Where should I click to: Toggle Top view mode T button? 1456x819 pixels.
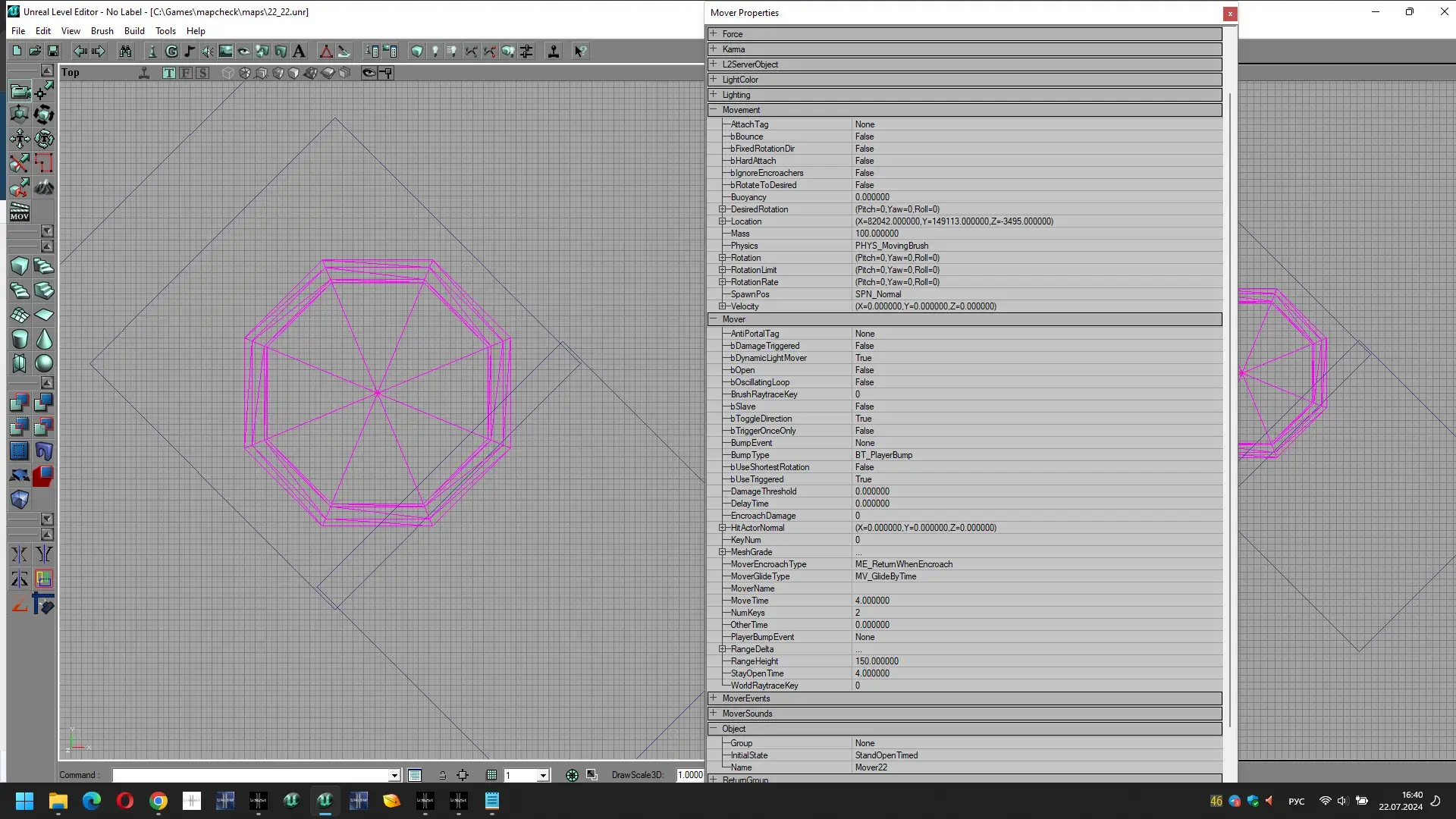pyautogui.click(x=169, y=73)
